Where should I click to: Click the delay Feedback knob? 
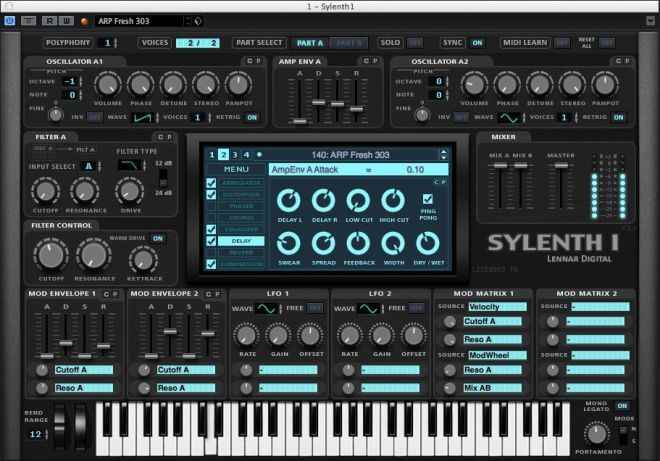click(x=358, y=243)
